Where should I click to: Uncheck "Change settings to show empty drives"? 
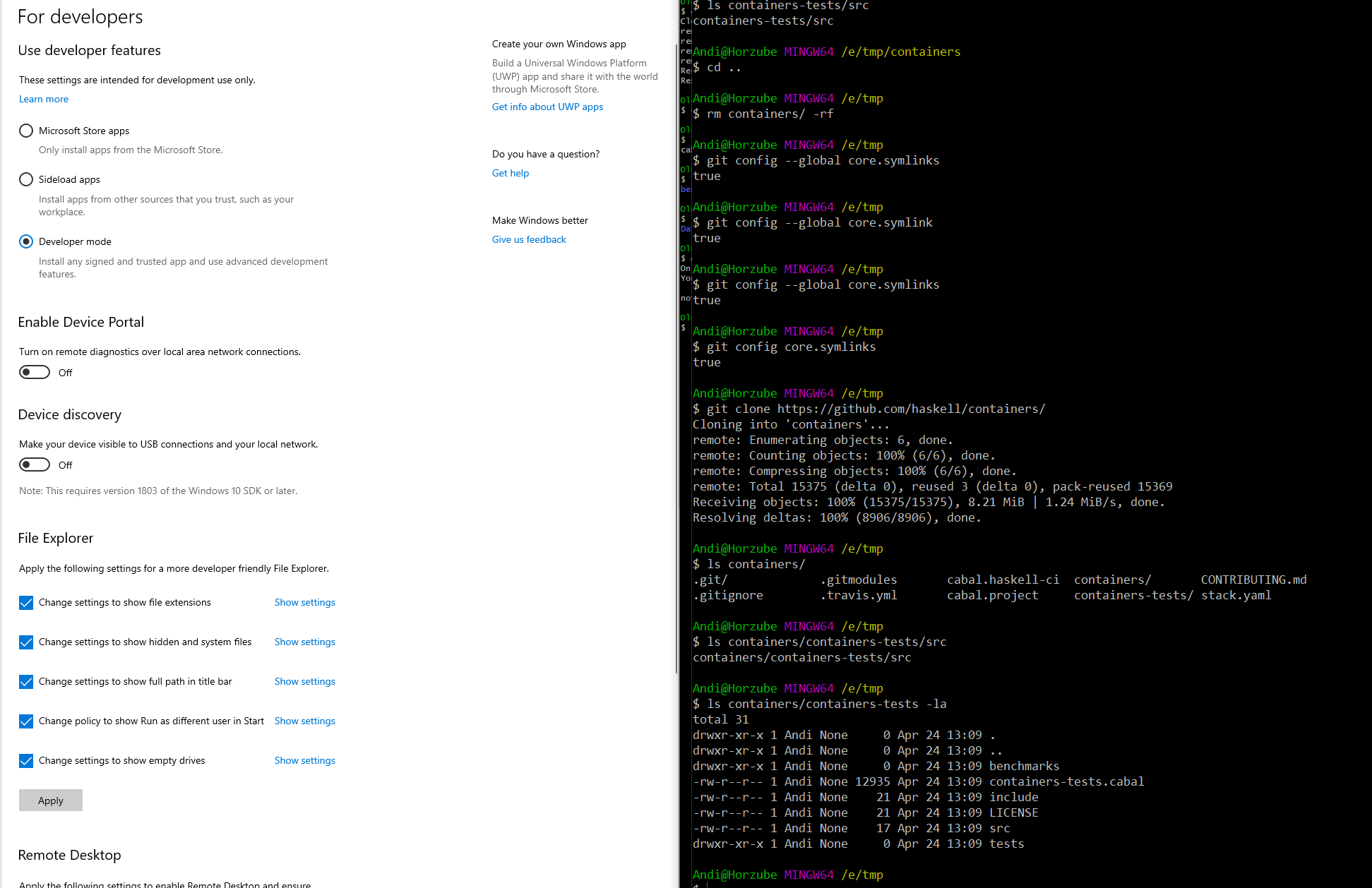[x=26, y=761]
